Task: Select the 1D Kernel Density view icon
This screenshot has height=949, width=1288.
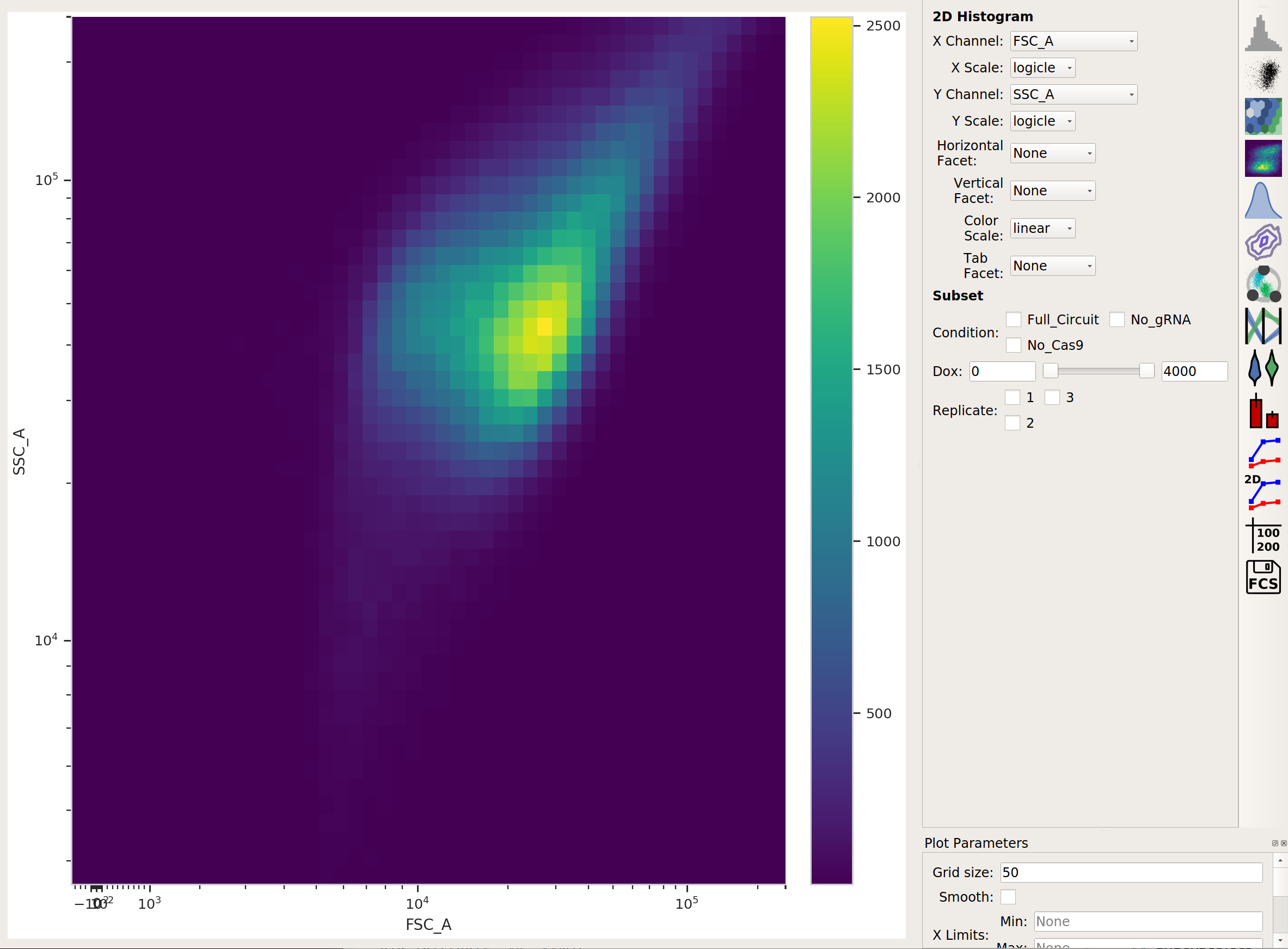Action: [x=1263, y=200]
